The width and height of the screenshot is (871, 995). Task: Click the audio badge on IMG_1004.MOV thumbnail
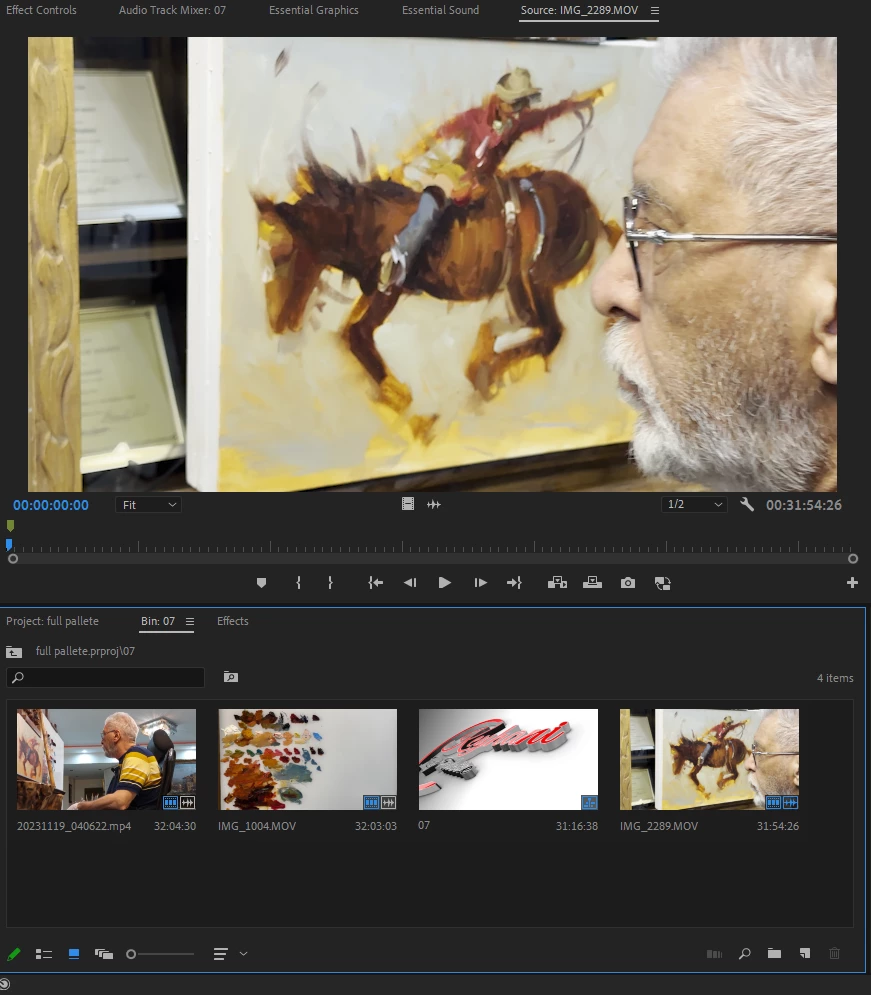click(x=388, y=802)
